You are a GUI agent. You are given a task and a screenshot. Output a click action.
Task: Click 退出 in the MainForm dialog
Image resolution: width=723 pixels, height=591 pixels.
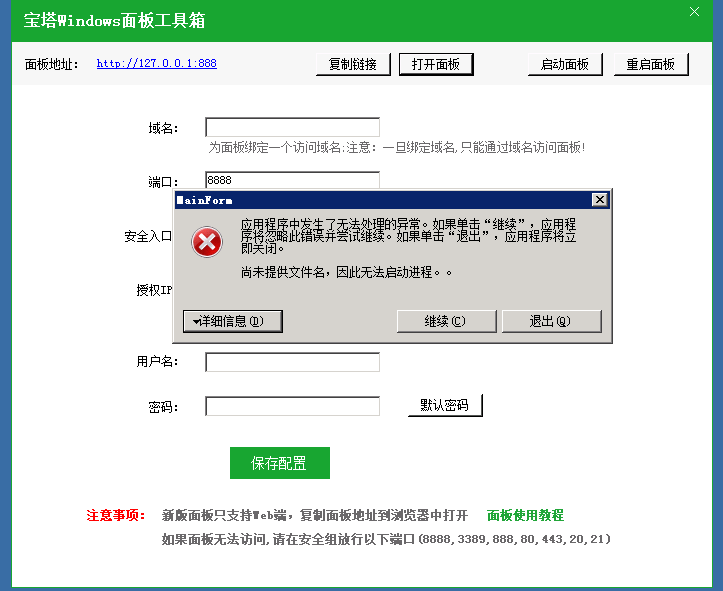[551, 321]
